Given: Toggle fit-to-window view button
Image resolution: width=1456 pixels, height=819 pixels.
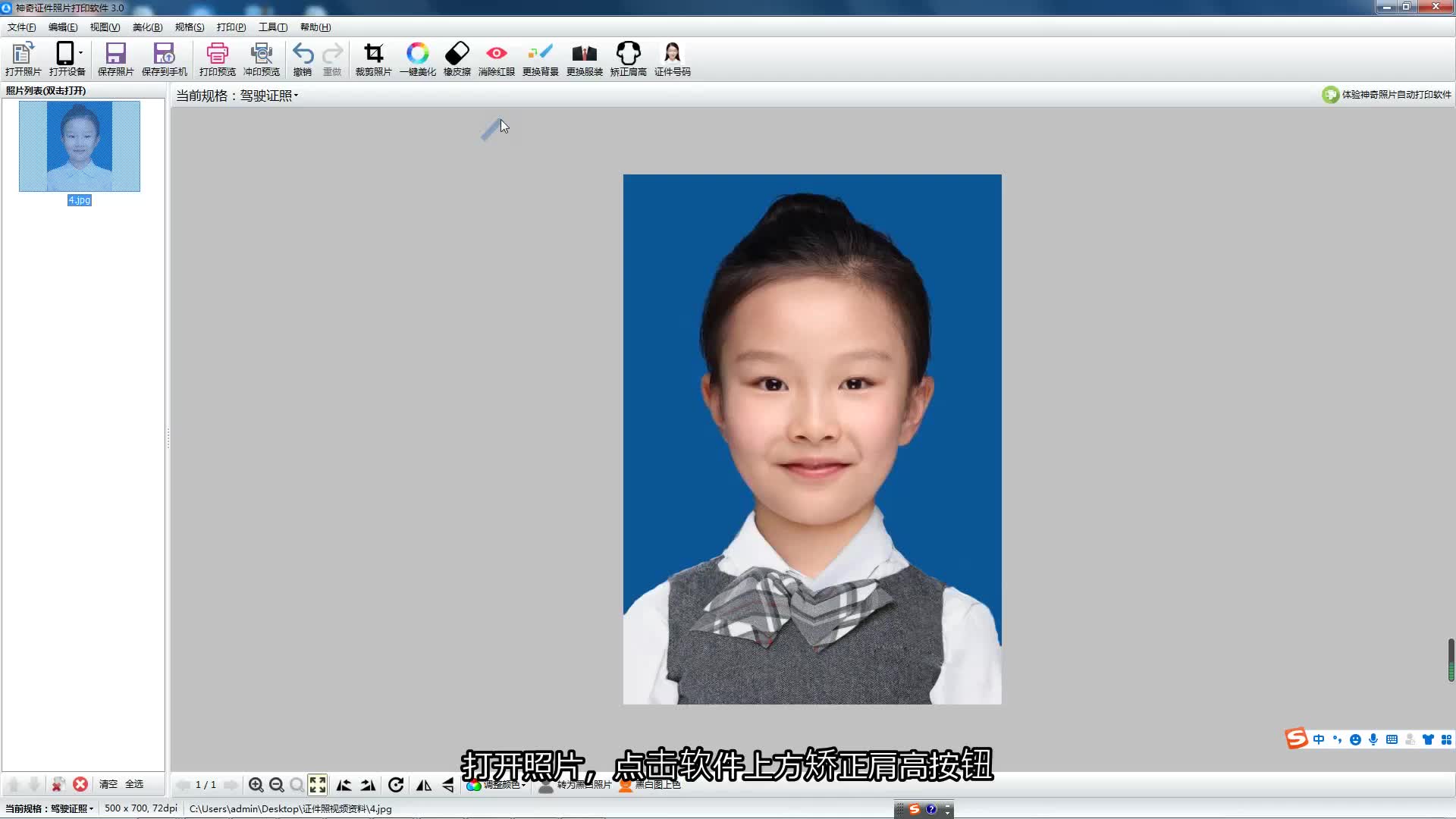Looking at the screenshot, I should point(318,785).
